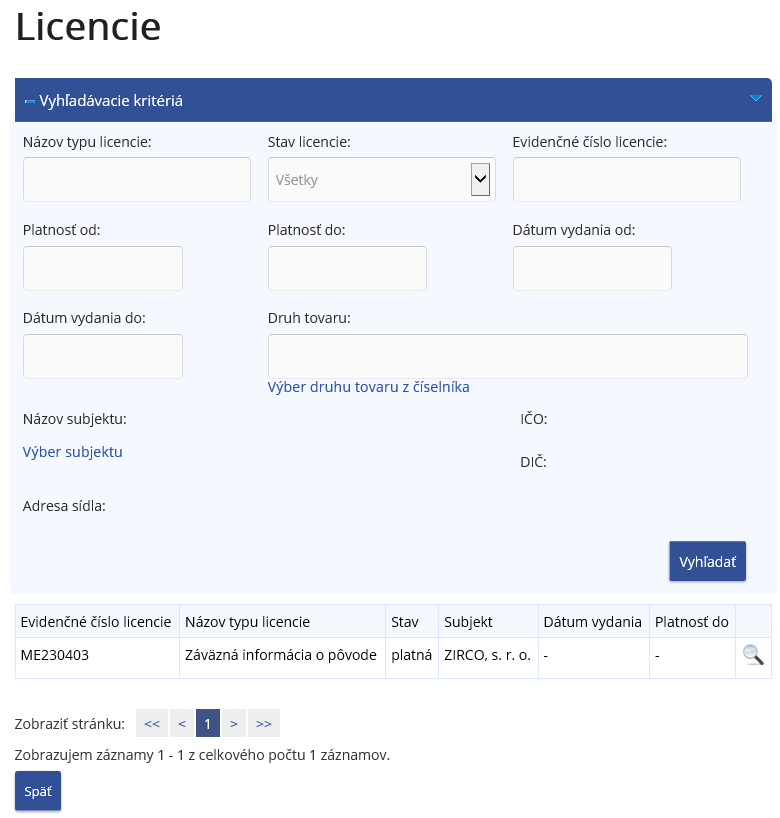The width and height of the screenshot is (780, 818).
Task: Click the Dátum vydania do field
Action: coord(103,356)
